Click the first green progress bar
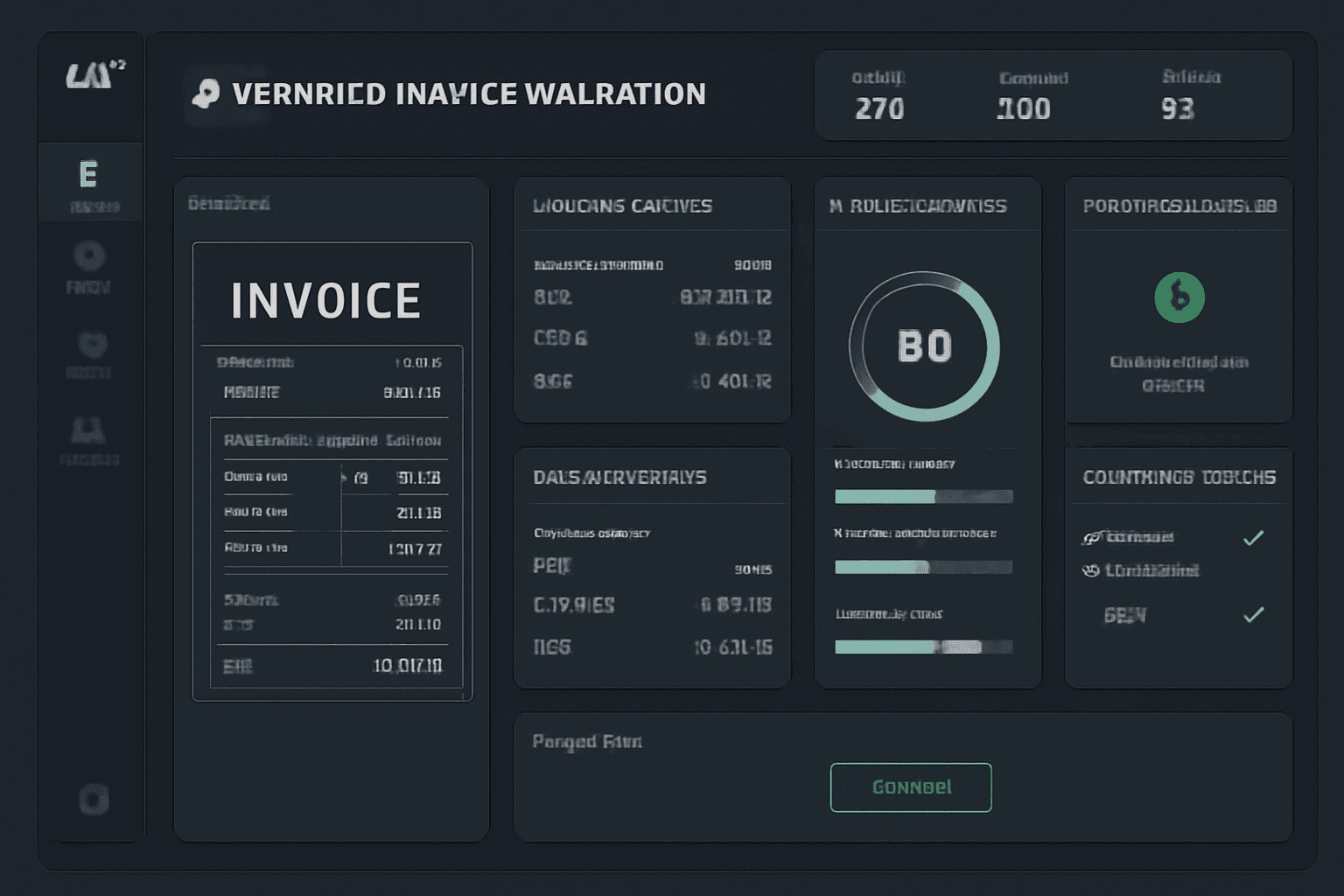The height and width of the screenshot is (896, 1344). click(924, 496)
